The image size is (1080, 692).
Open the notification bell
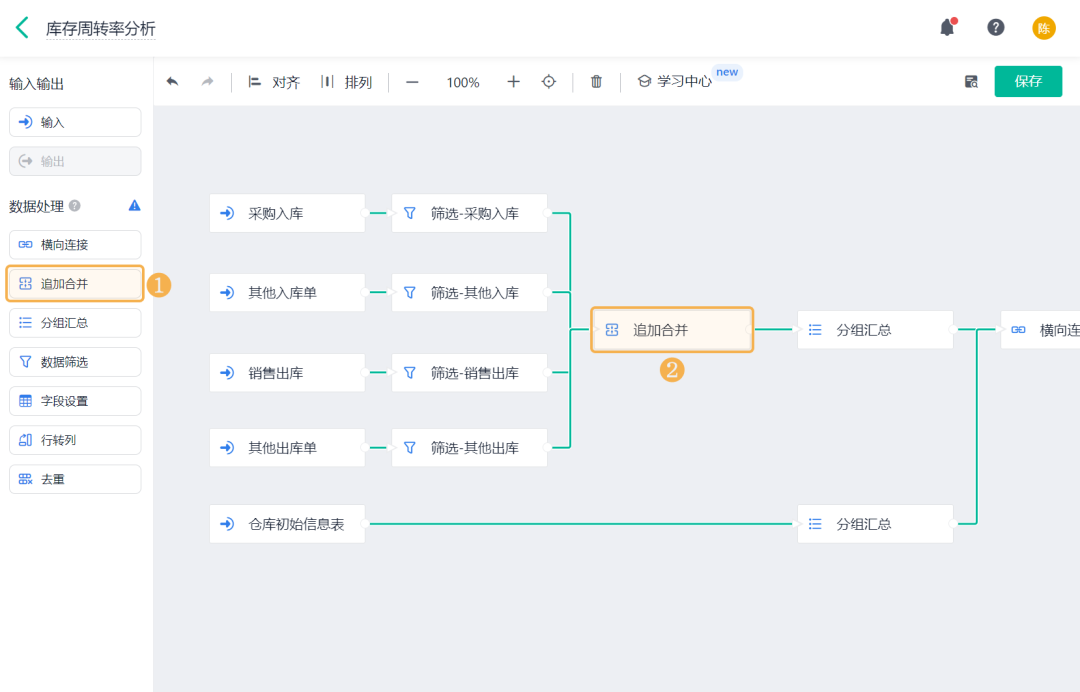pos(947,28)
